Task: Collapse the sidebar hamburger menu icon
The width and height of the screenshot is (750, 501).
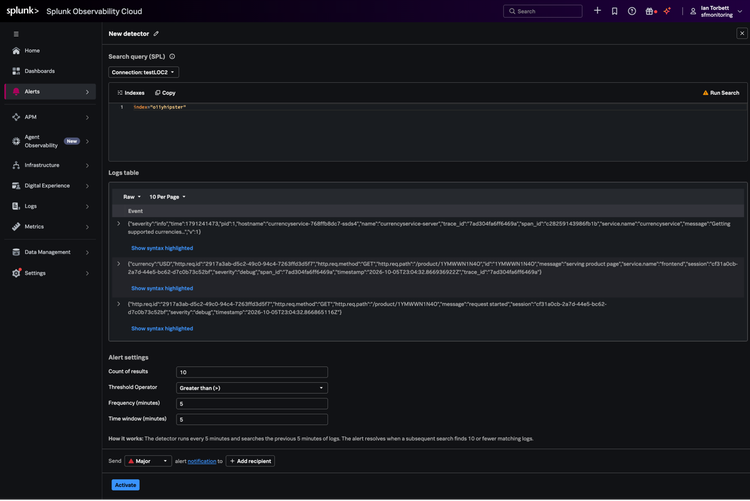Action: tap(16, 34)
